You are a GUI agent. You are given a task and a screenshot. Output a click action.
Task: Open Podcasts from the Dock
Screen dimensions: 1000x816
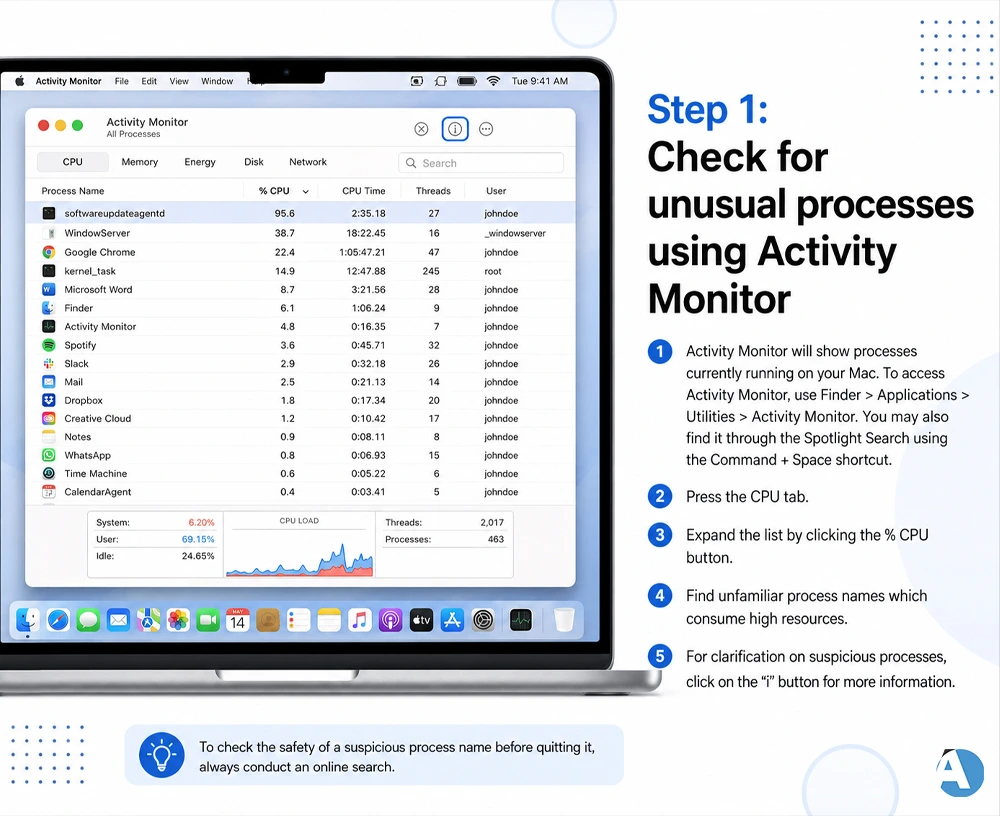[x=390, y=619]
